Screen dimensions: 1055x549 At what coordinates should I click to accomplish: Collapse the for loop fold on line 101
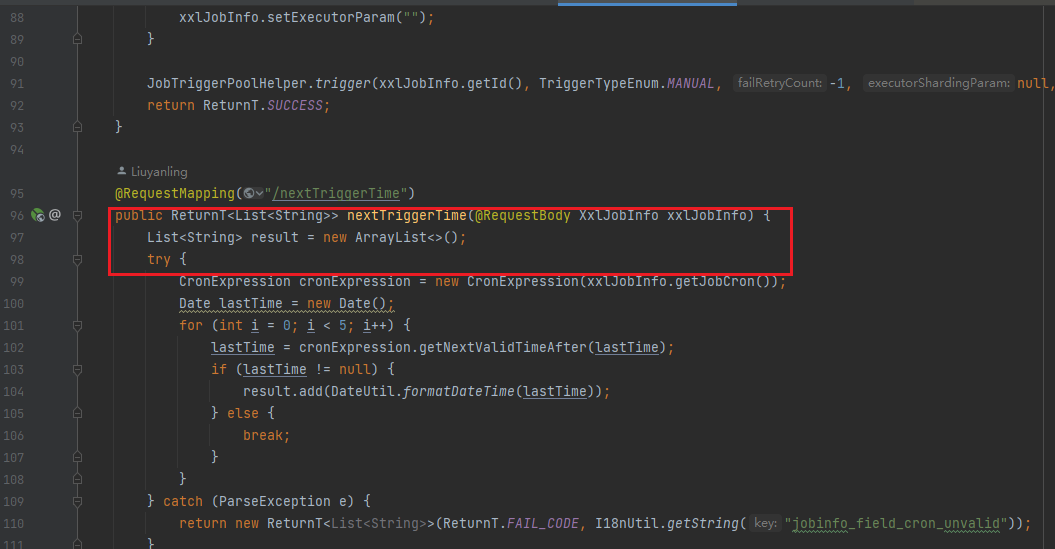77,326
